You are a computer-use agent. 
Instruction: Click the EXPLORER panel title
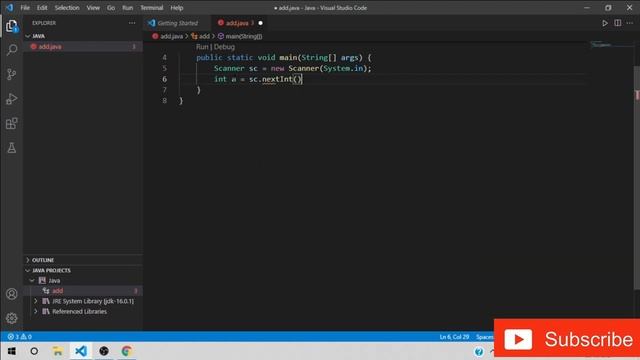coord(44,23)
